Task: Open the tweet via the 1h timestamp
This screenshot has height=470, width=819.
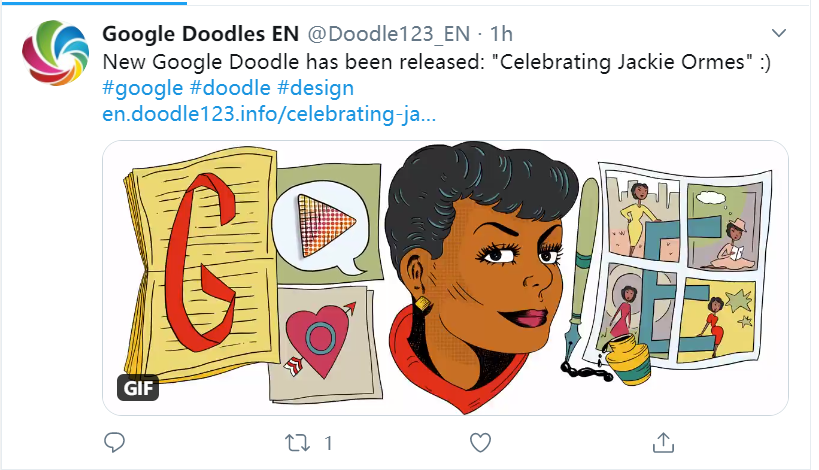Action: click(x=501, y=34)
